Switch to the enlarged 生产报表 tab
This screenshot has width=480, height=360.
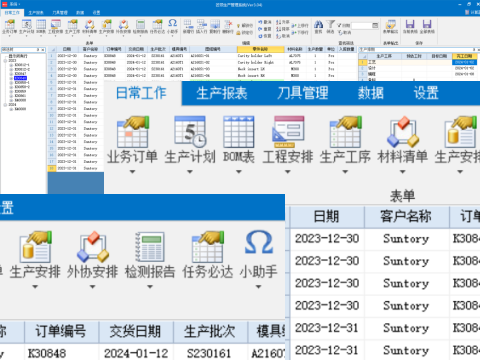[x=222, y=93]
